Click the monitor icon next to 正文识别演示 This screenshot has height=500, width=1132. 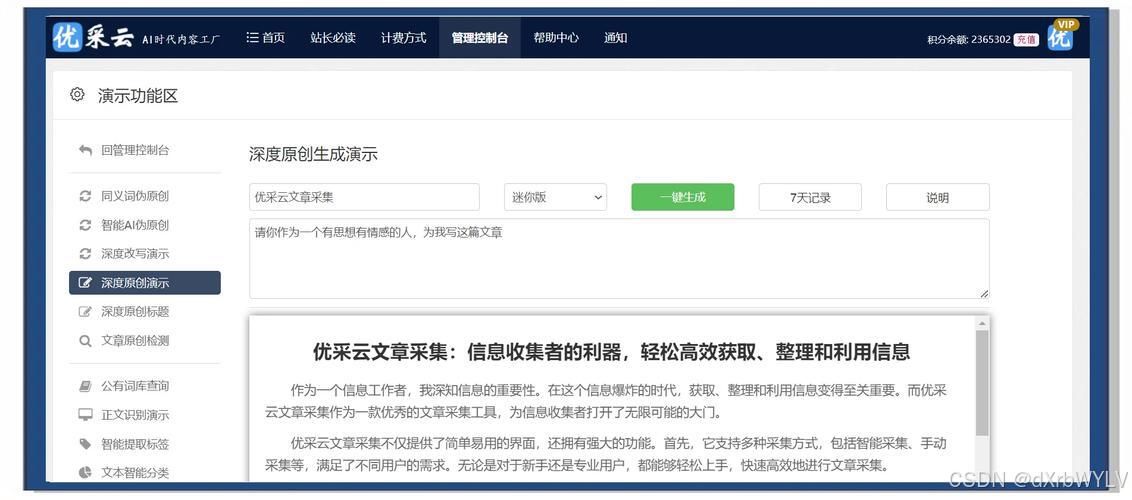(x=85, y=415)
